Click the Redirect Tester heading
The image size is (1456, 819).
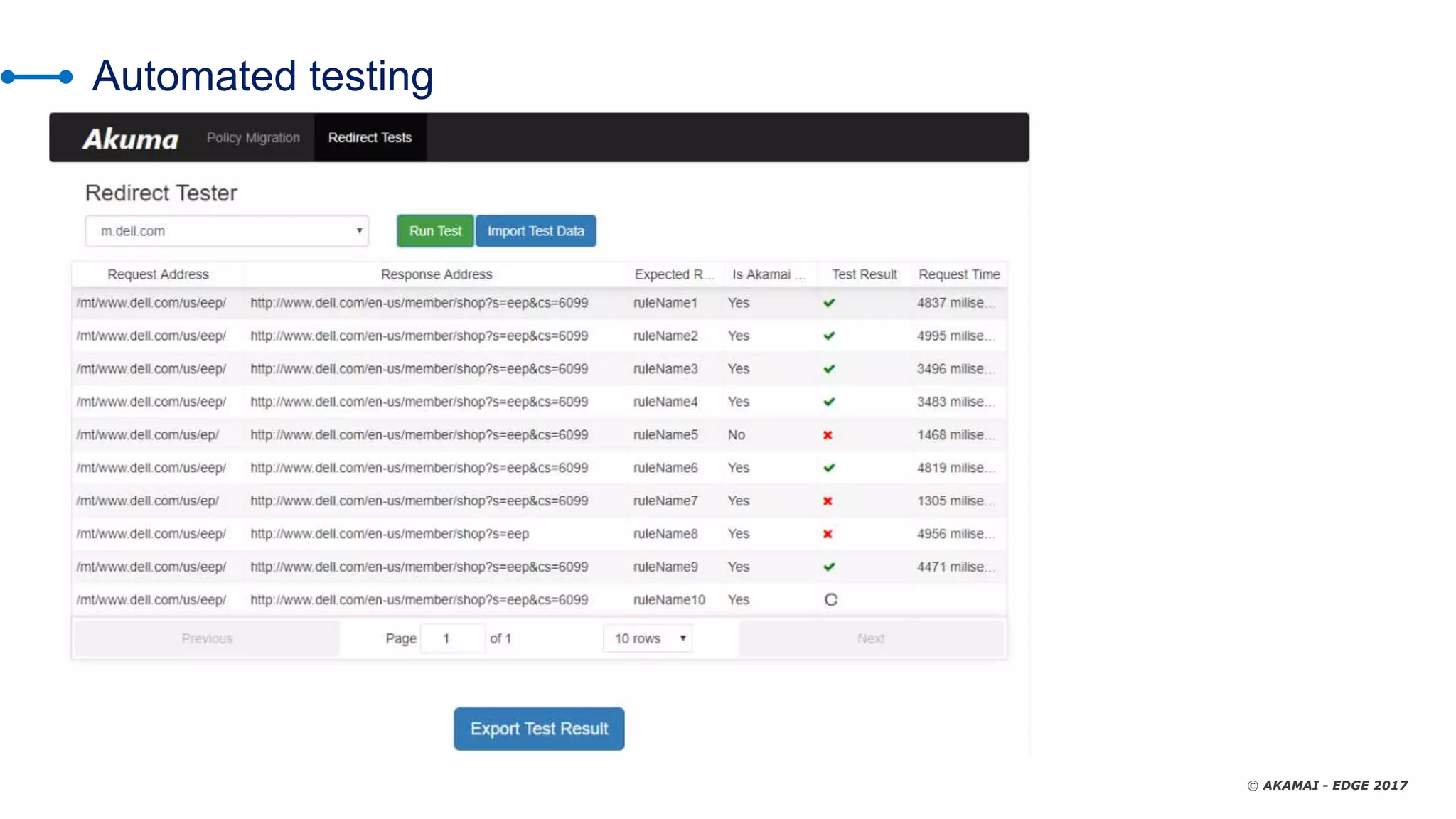(161, 193)
